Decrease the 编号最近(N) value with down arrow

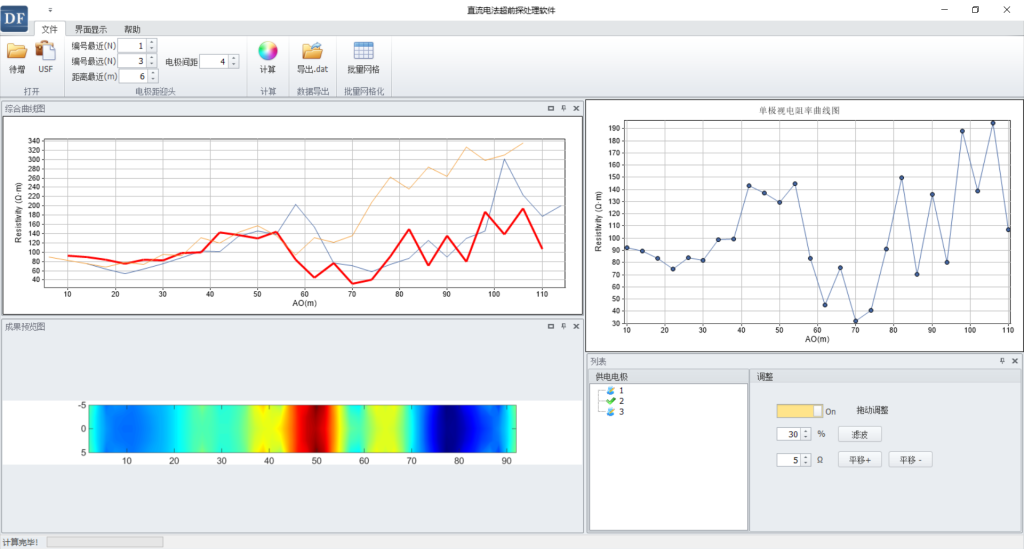click(x=152, y=49)
